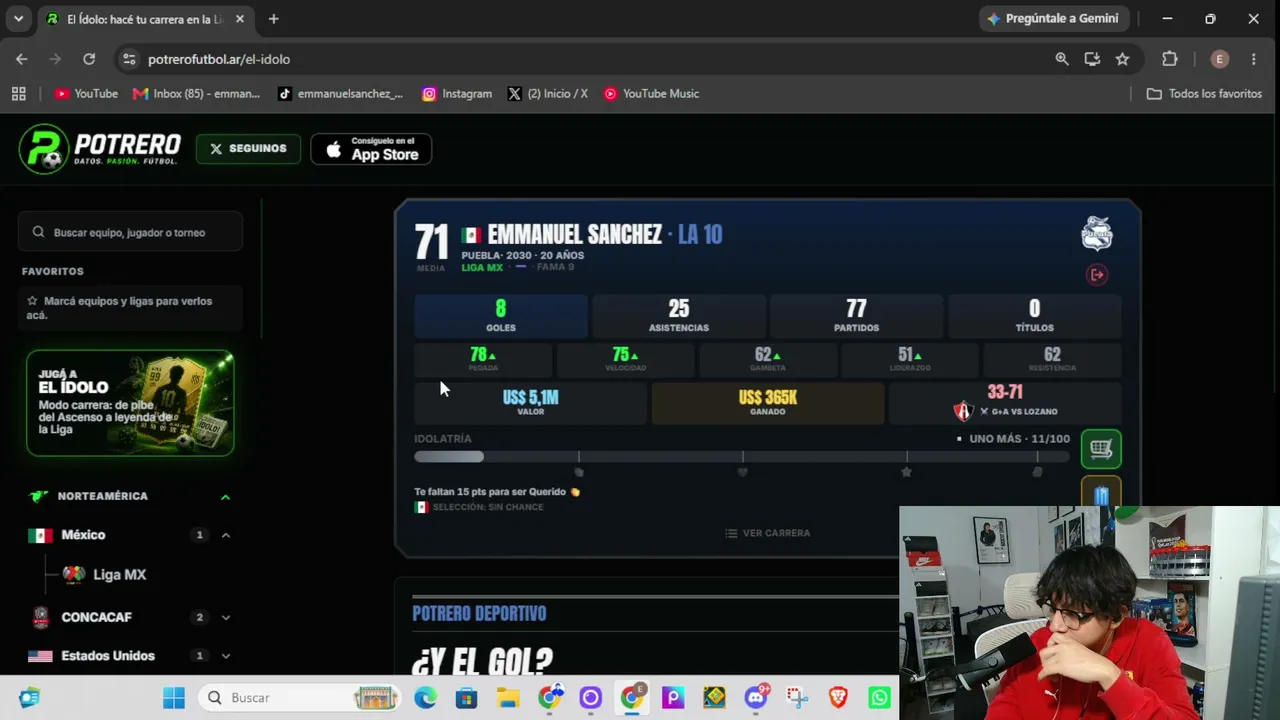Open the Gmail Inbox bookmark
This screenshot has width=1280, height=720.
pos(196,93)
